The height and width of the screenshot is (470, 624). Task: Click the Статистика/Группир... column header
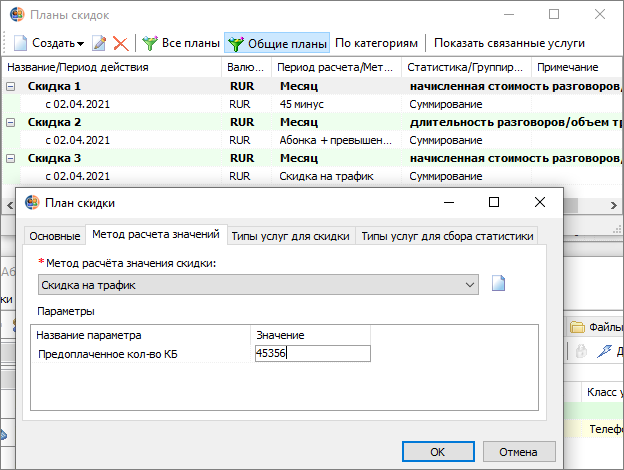(466, 67)
